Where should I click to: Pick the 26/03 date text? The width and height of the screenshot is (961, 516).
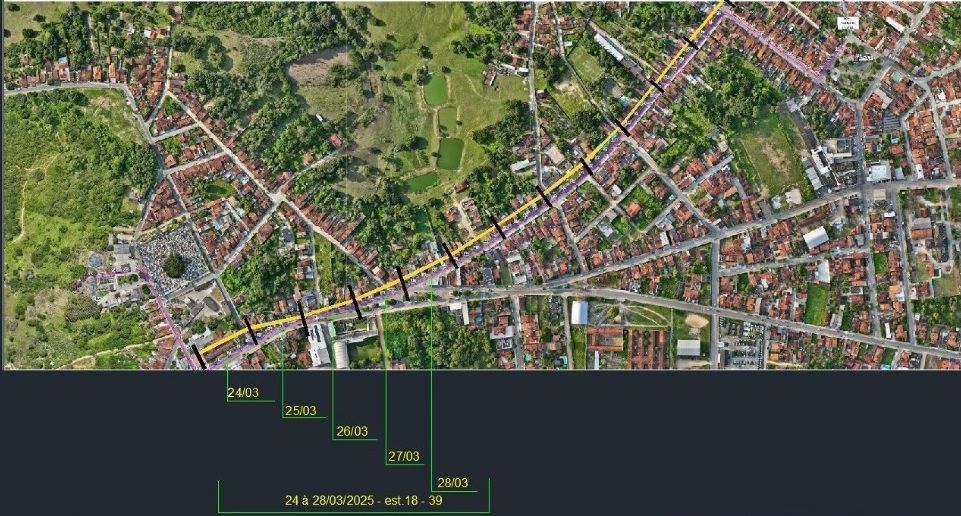coord(352,432)
